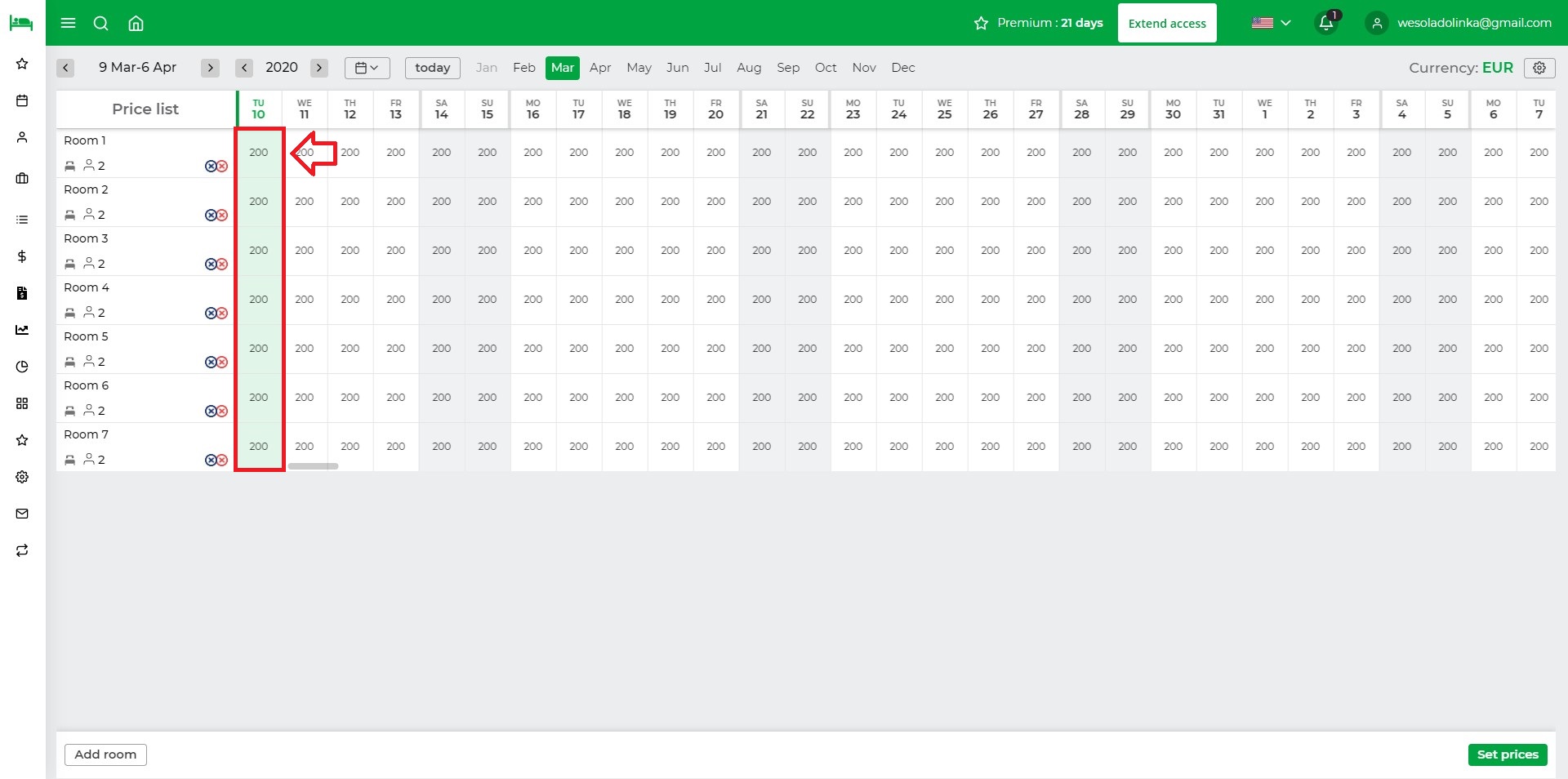
Task: Select the TU 10 date column header
Action: pos(259,109)
